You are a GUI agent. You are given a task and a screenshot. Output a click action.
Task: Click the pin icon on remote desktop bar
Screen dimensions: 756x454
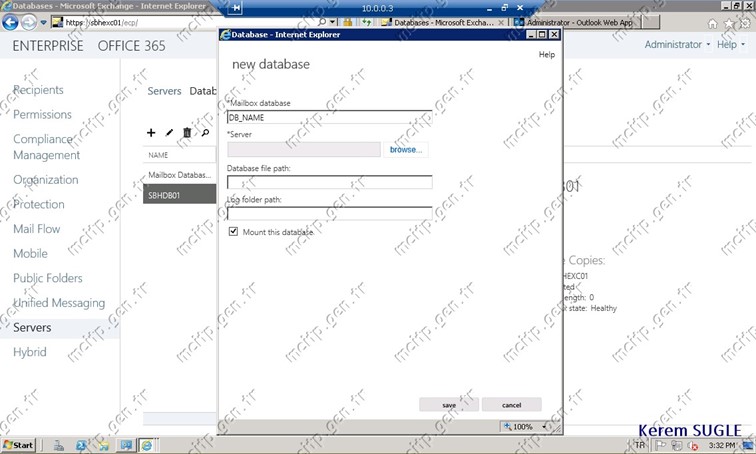[236, 8]
